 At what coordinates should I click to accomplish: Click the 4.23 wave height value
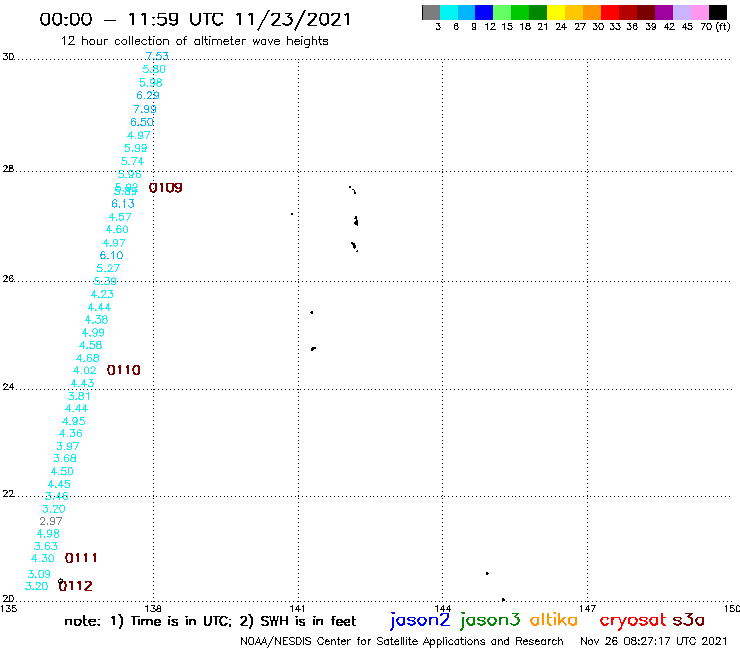point(102,294)
